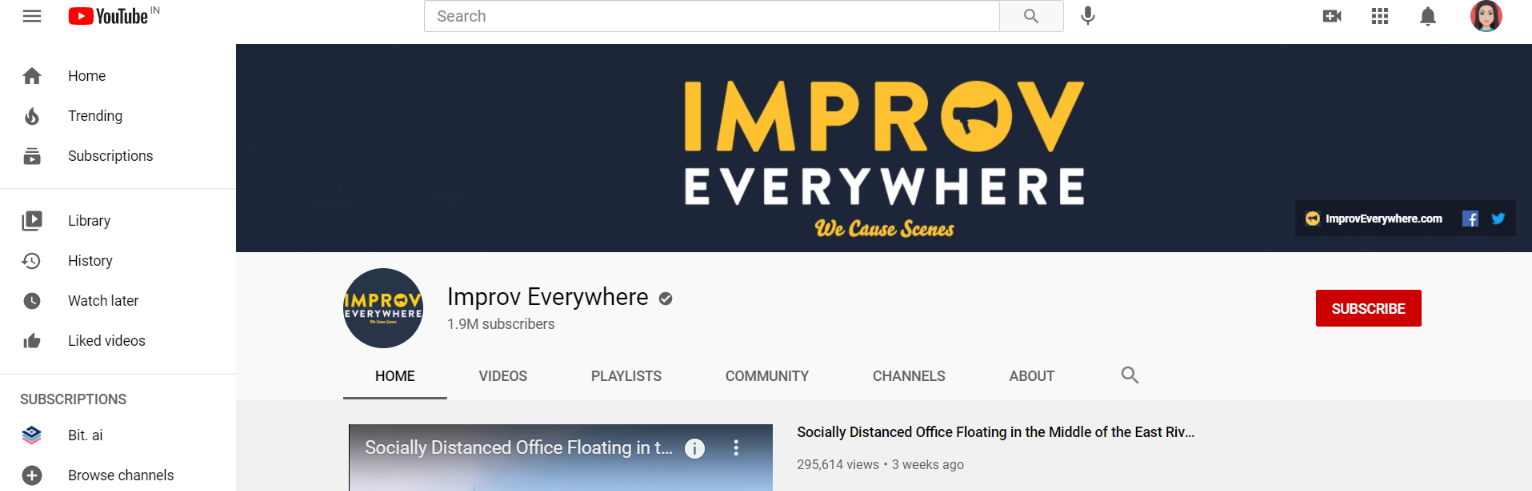The image size is (1532, 491).
Task: Switch to VIDEOS tab
Action: tap(503, 376)
